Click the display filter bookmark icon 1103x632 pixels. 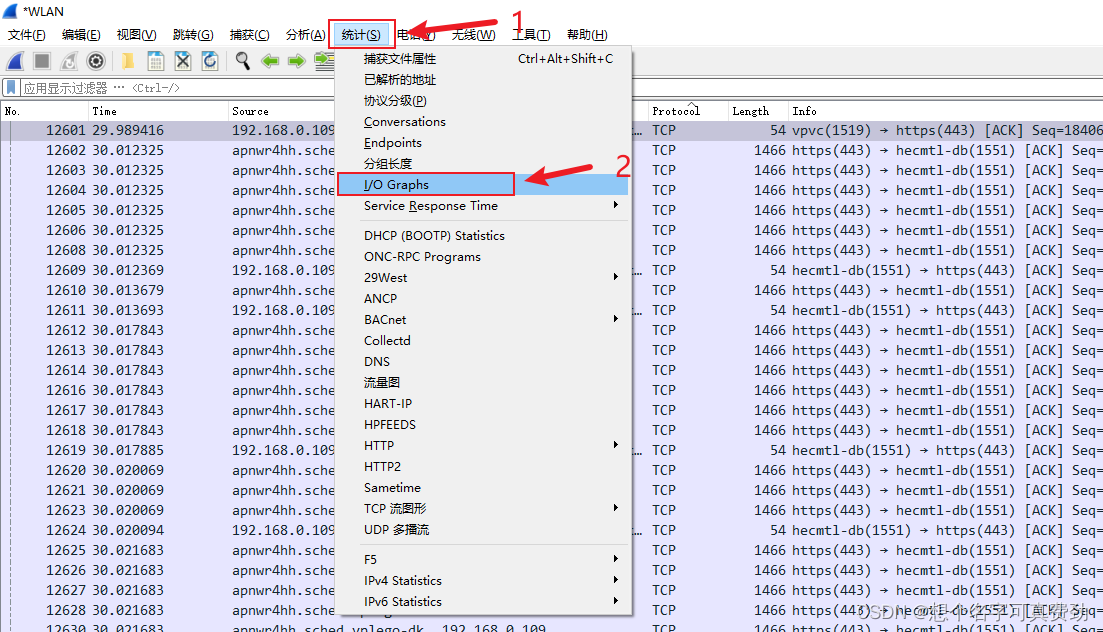click(11, 88)
